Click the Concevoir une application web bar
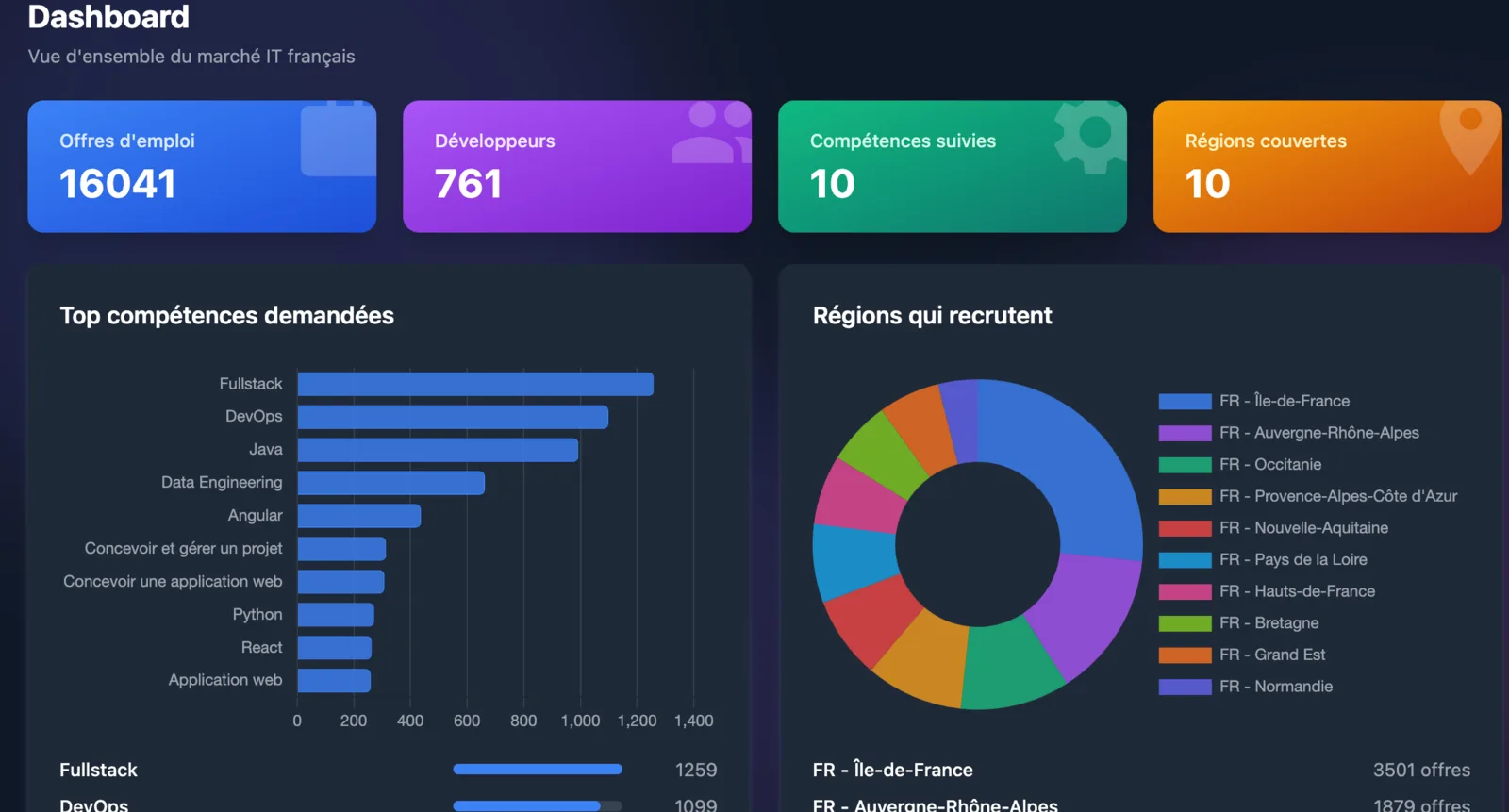Image resolution: width=1509 pixels, height=812 pixels. 340,582
